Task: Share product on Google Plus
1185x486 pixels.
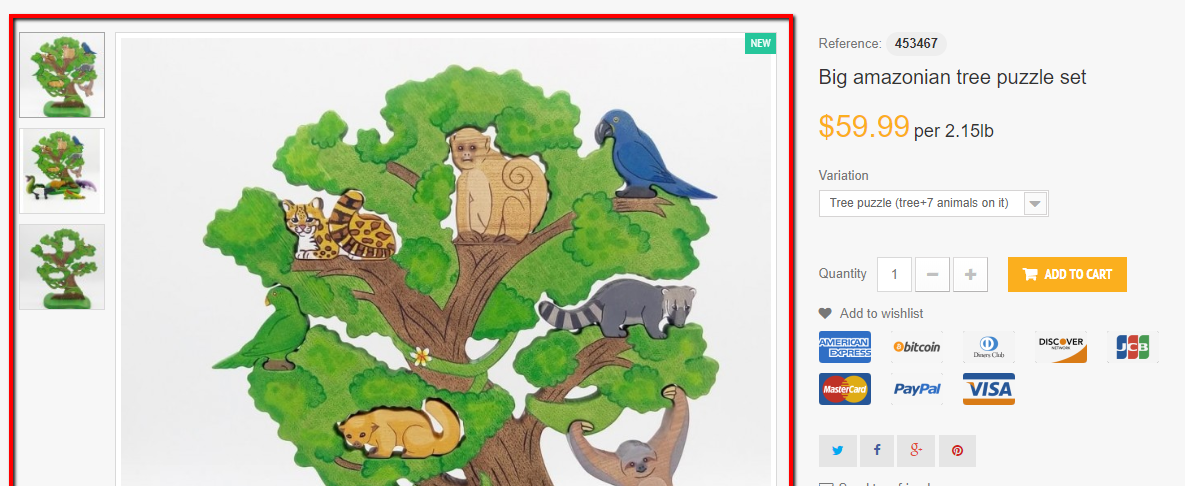Action: pos(916,450)
